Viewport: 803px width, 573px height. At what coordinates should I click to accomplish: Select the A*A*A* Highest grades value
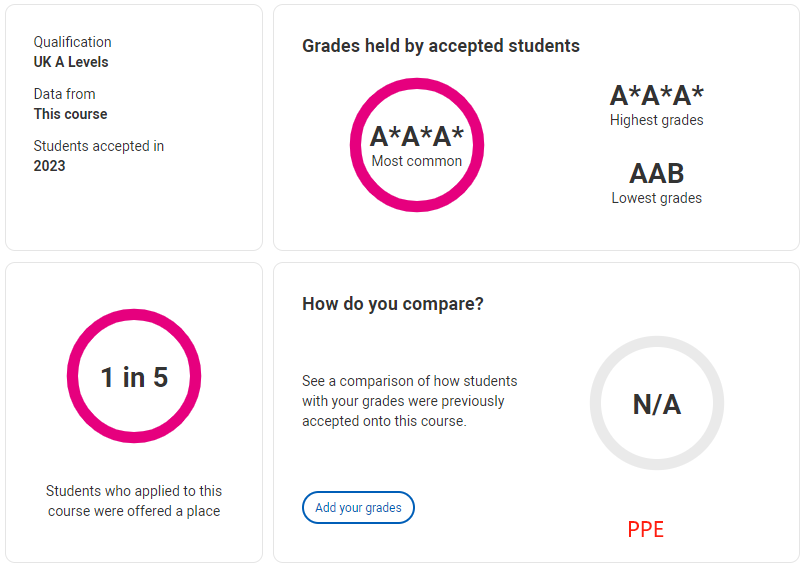point(657,95)
